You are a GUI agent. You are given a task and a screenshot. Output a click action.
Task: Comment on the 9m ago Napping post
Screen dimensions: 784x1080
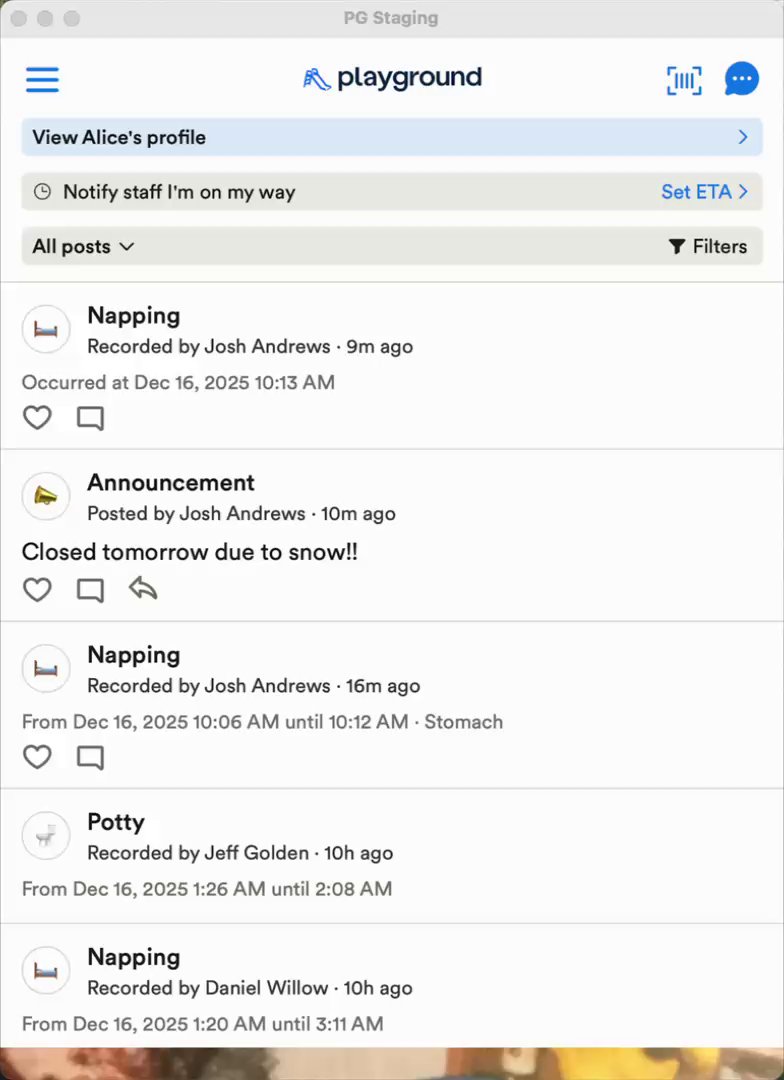(90, 418)
